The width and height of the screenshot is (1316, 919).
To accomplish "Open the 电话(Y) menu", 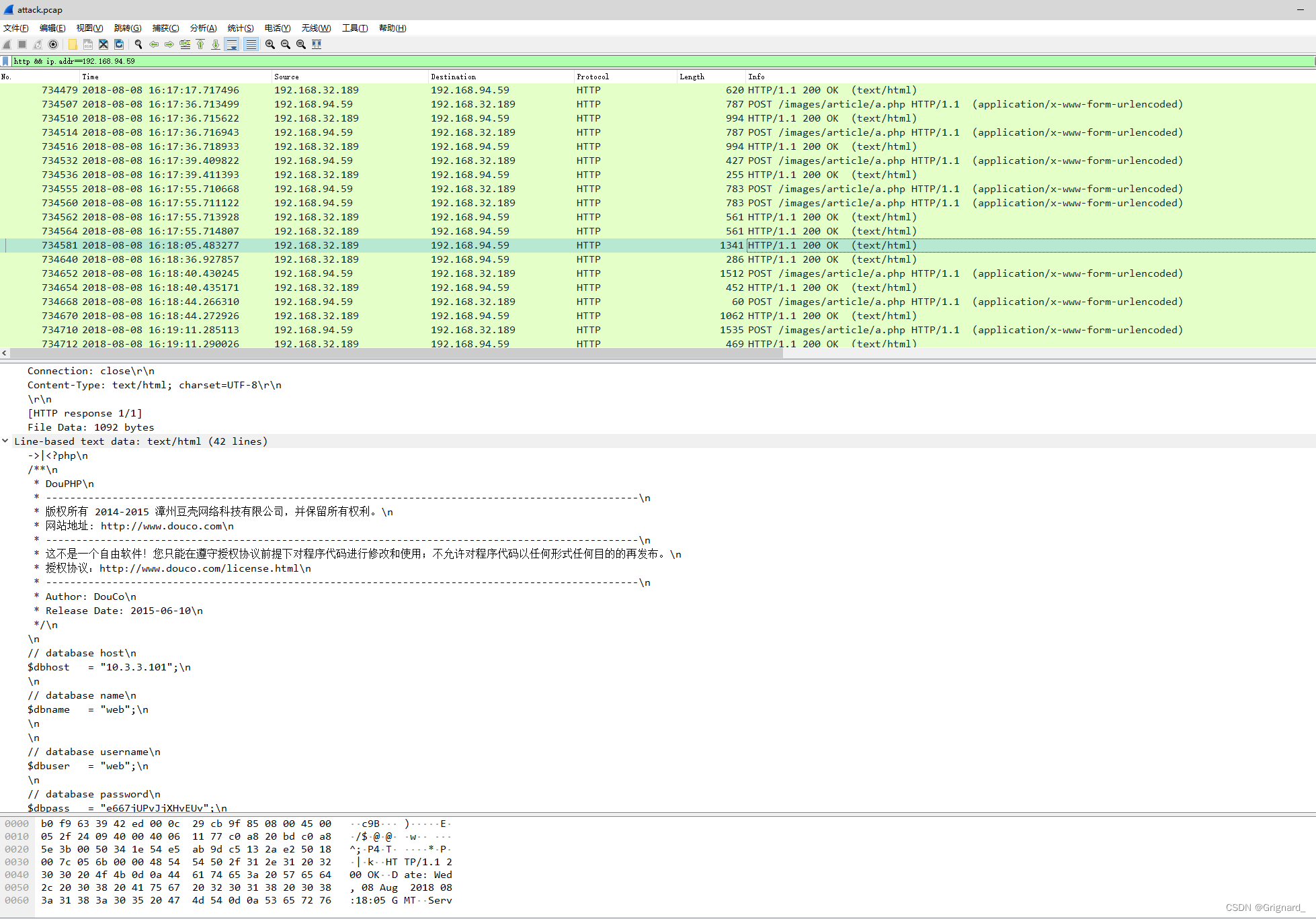I will pos(278,28).
